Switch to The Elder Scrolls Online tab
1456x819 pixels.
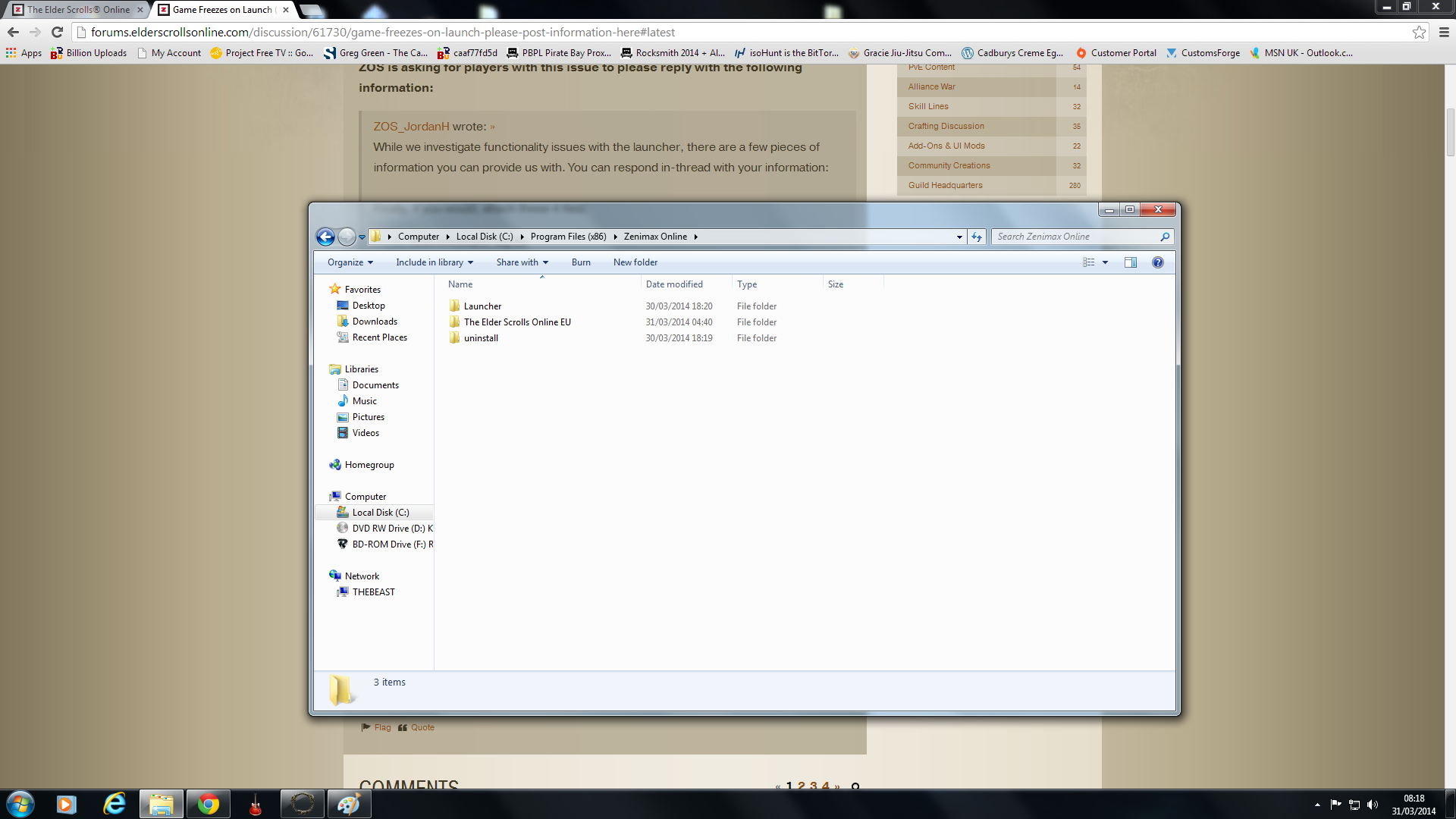(x=78, y=10)
